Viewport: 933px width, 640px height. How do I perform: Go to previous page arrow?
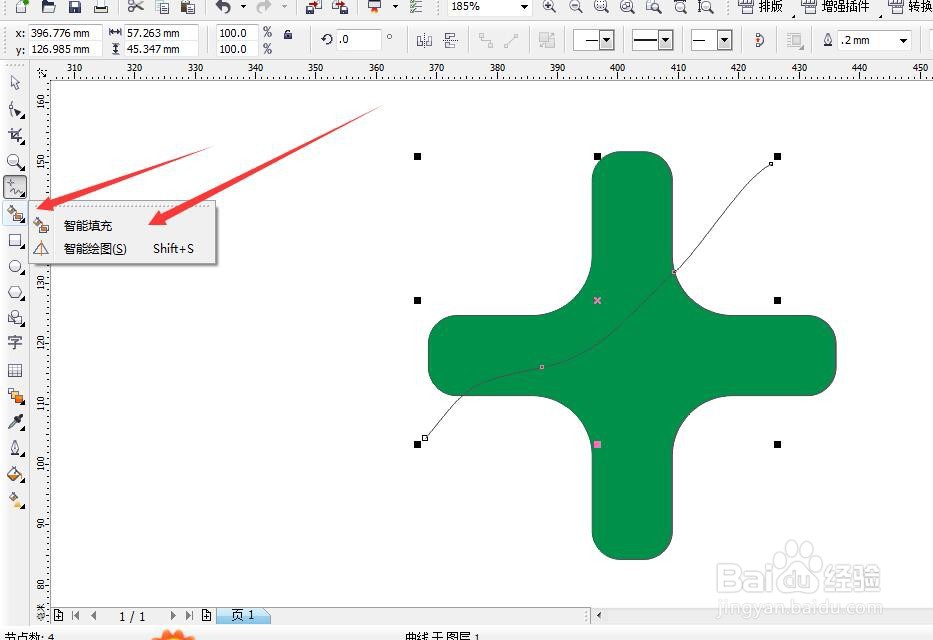94,616
